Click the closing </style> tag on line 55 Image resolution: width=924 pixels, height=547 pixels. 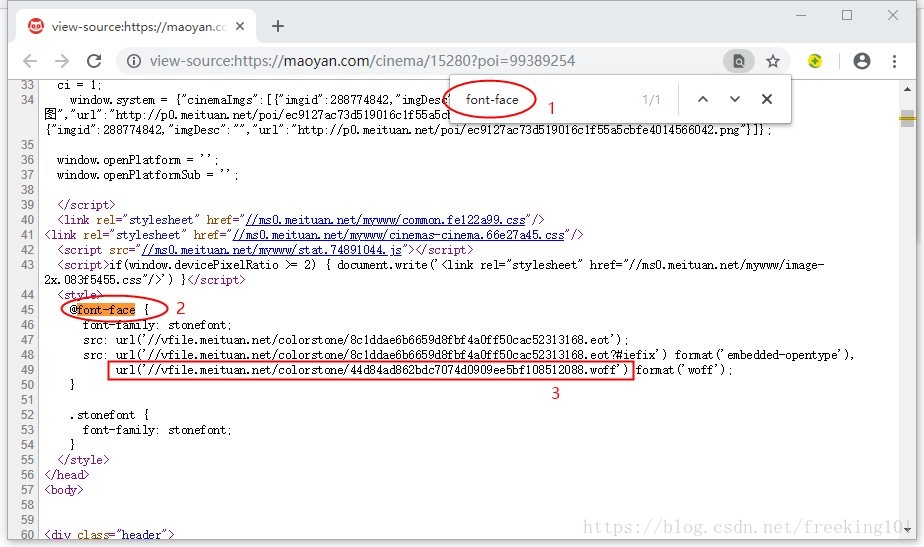(x=83, y=459)
